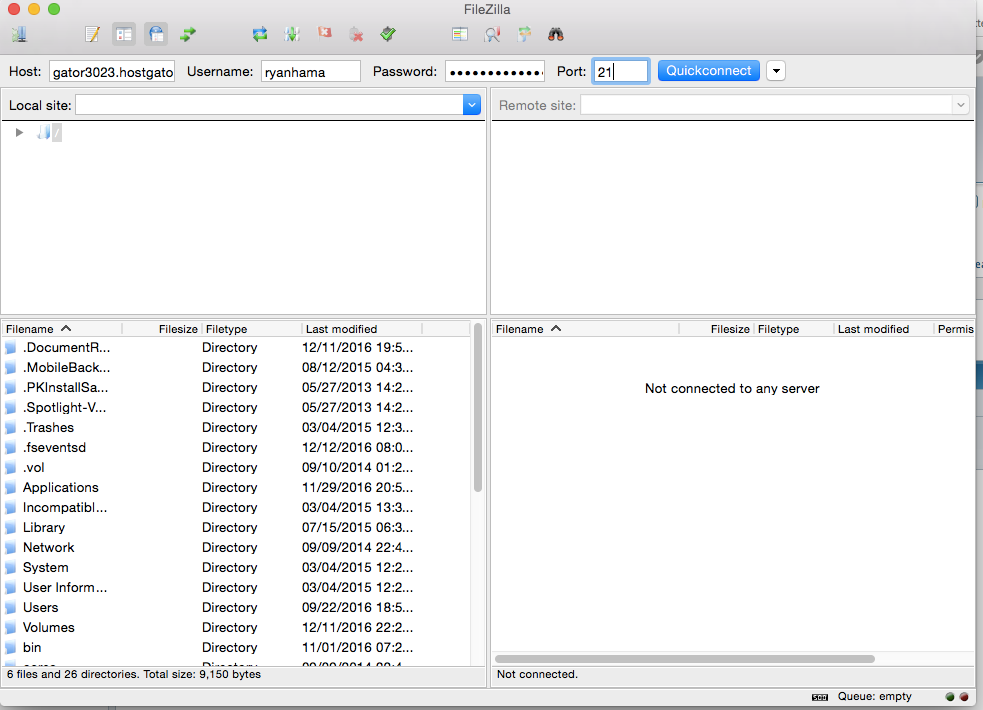Focus the Username field
Screen dimensions: 983x710
[311, 71]
